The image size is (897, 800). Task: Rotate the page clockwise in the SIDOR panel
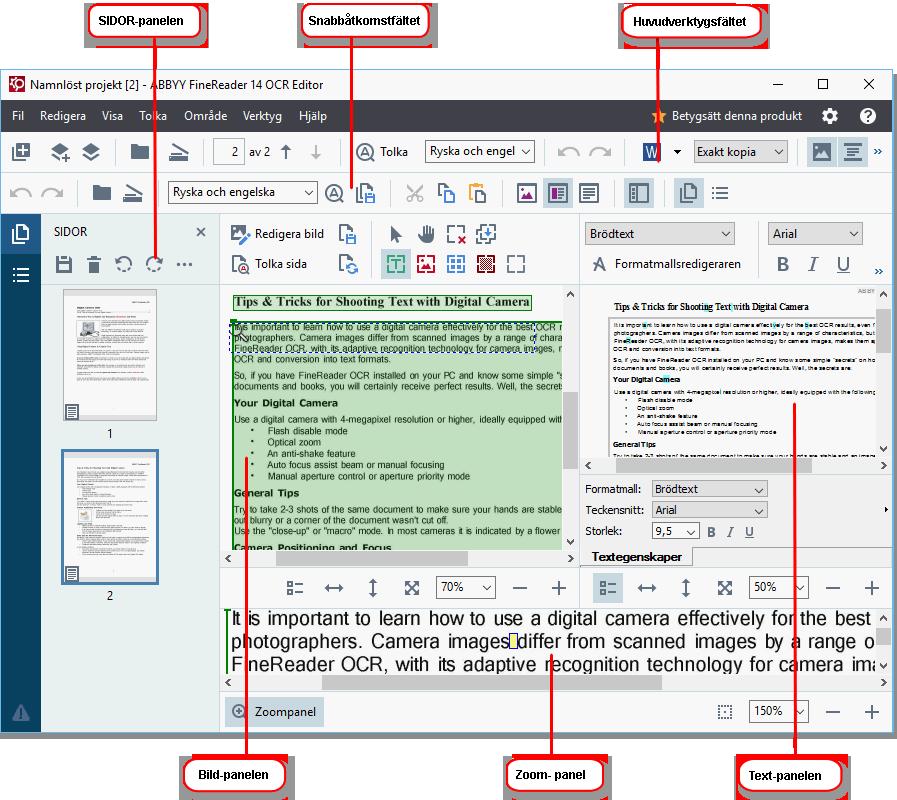154,264
